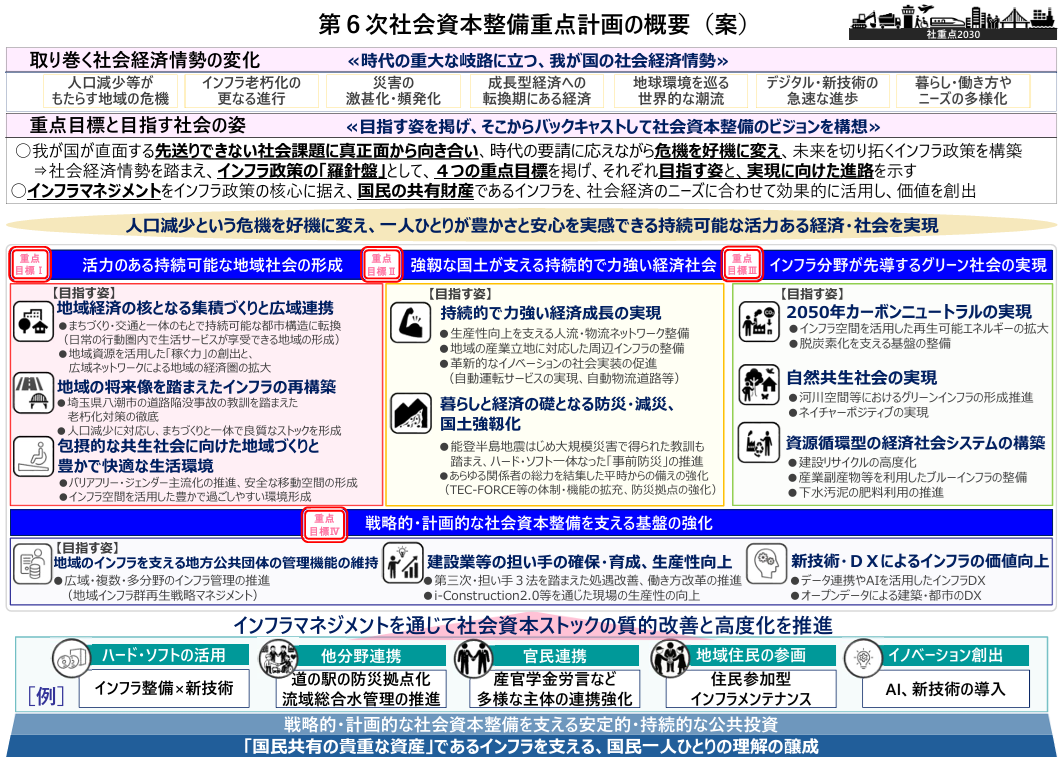Click the red 重点目標Ⅳ badge

tap(324, 524)
